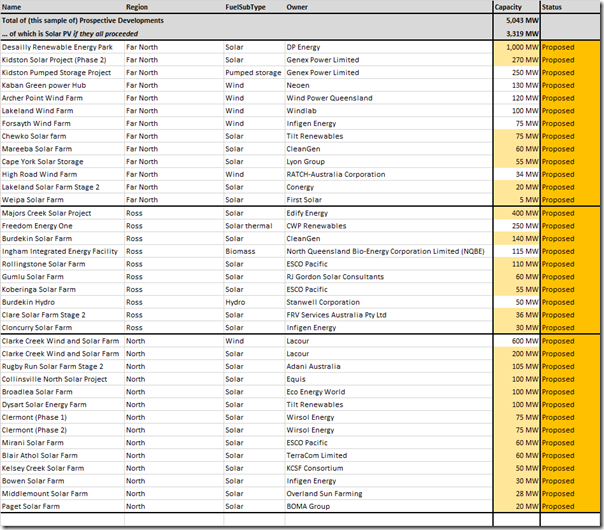Click RATCH-Australia Corporation owner cell
Screen dimensions: 604x530
pyautogui.click(x=389, y=174)
